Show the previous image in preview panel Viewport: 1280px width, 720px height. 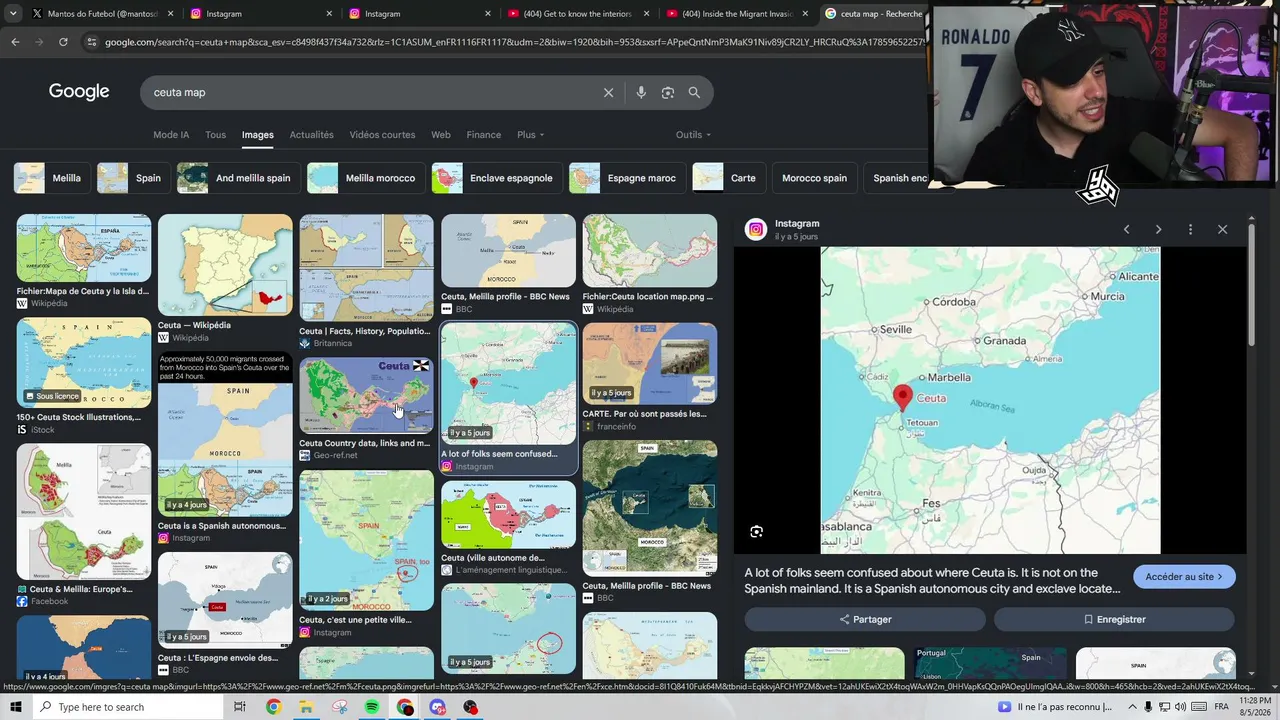pyautogui.click(x=1126, y=229)
